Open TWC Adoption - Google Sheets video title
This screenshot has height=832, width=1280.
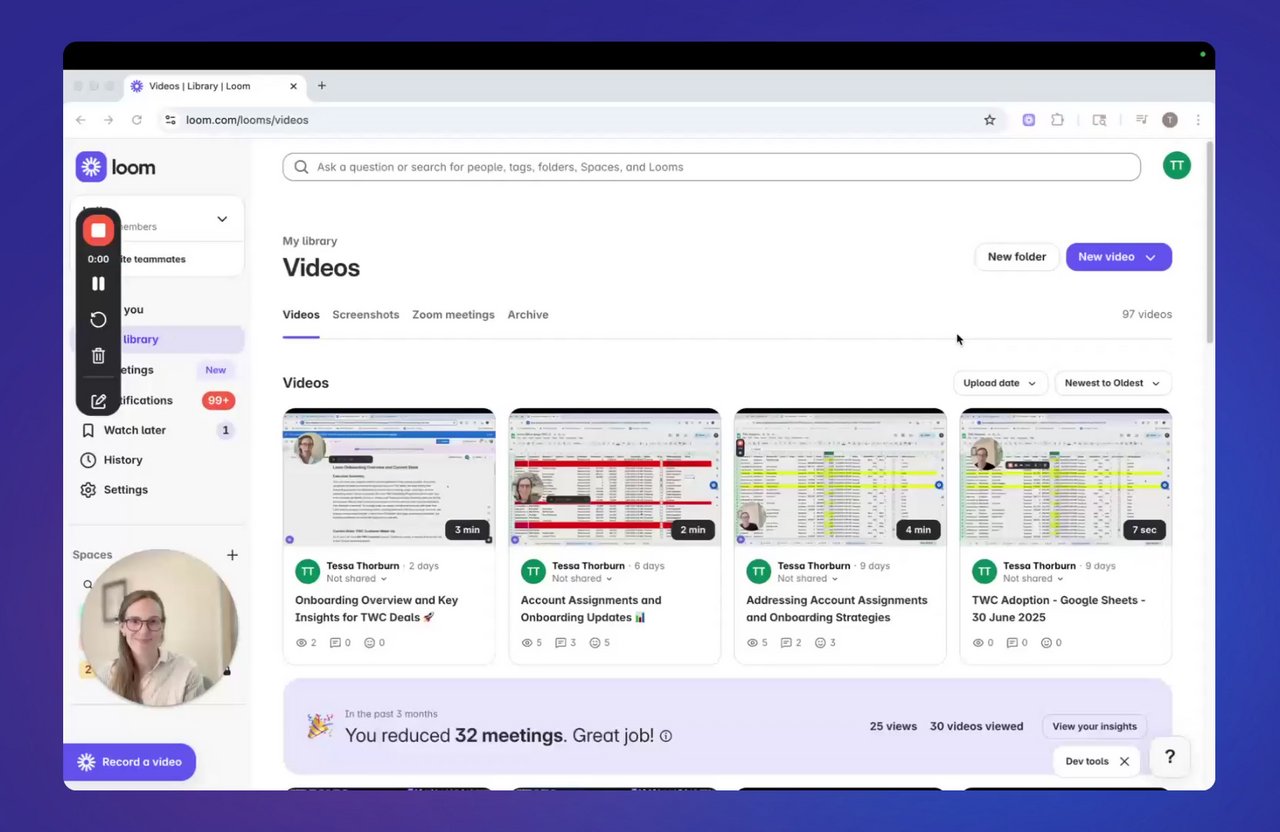click(x=1059, y=609)
